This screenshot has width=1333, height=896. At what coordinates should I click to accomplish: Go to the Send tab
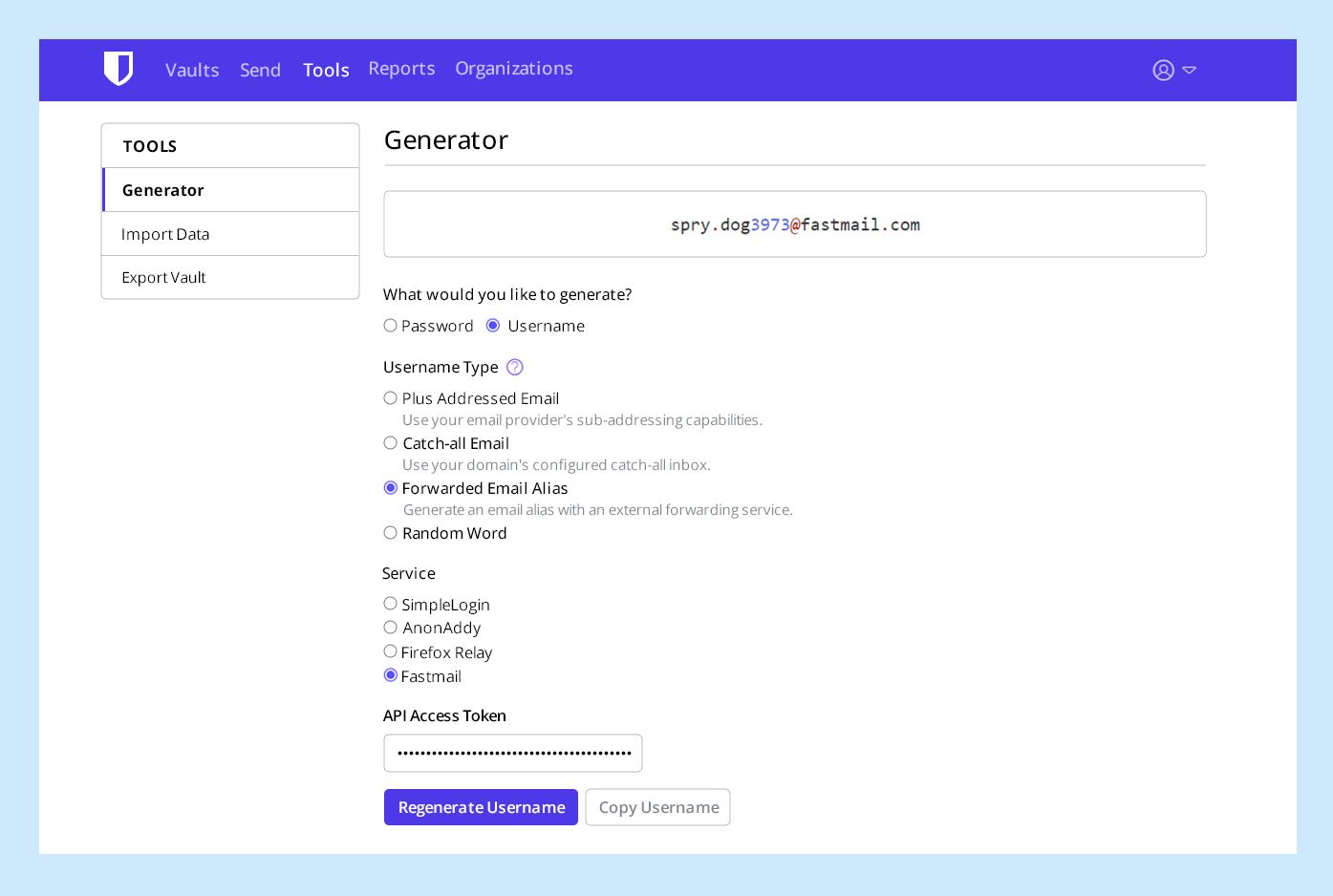tap(260, 70)
